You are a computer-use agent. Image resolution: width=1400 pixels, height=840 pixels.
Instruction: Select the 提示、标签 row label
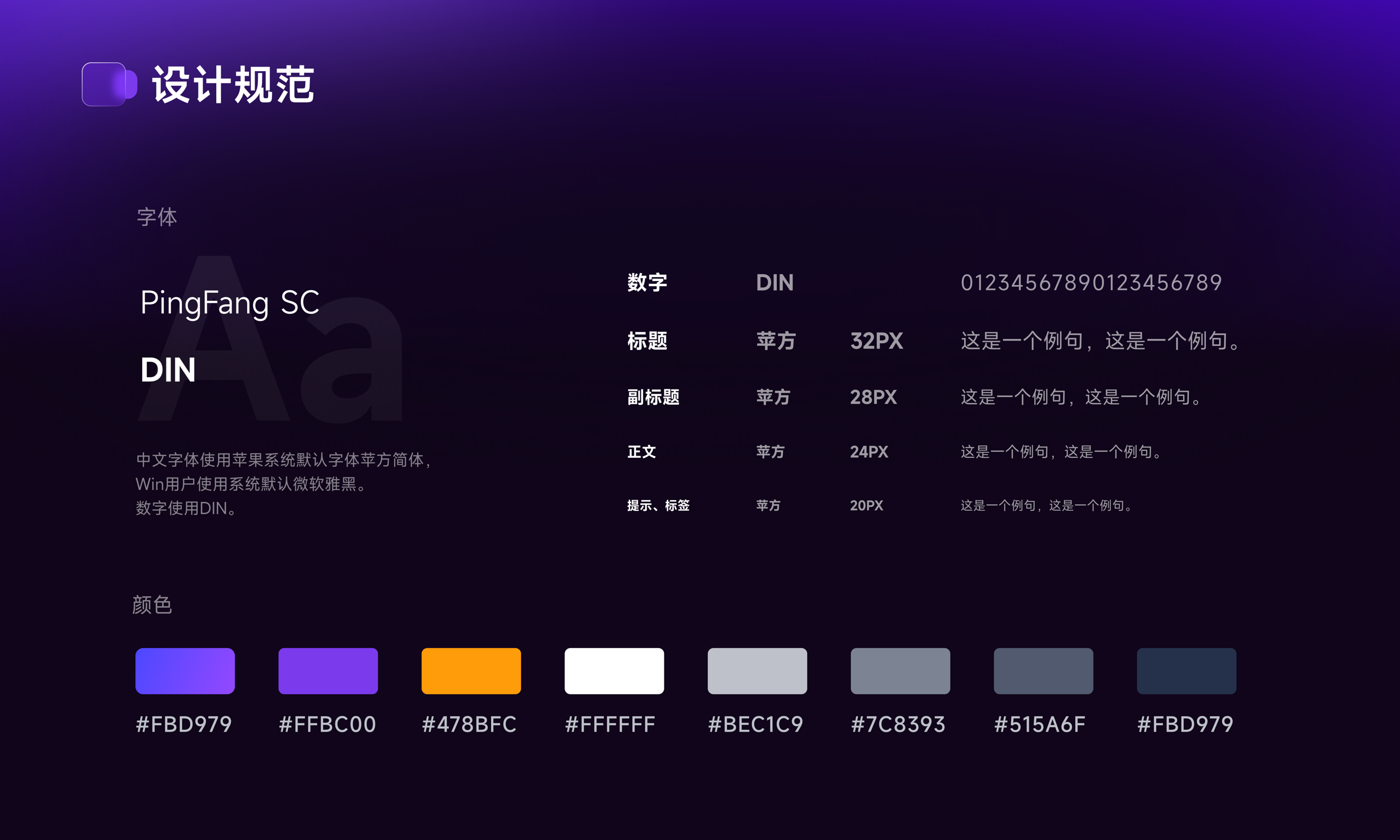pyautogui.click(x=658, y=505)
